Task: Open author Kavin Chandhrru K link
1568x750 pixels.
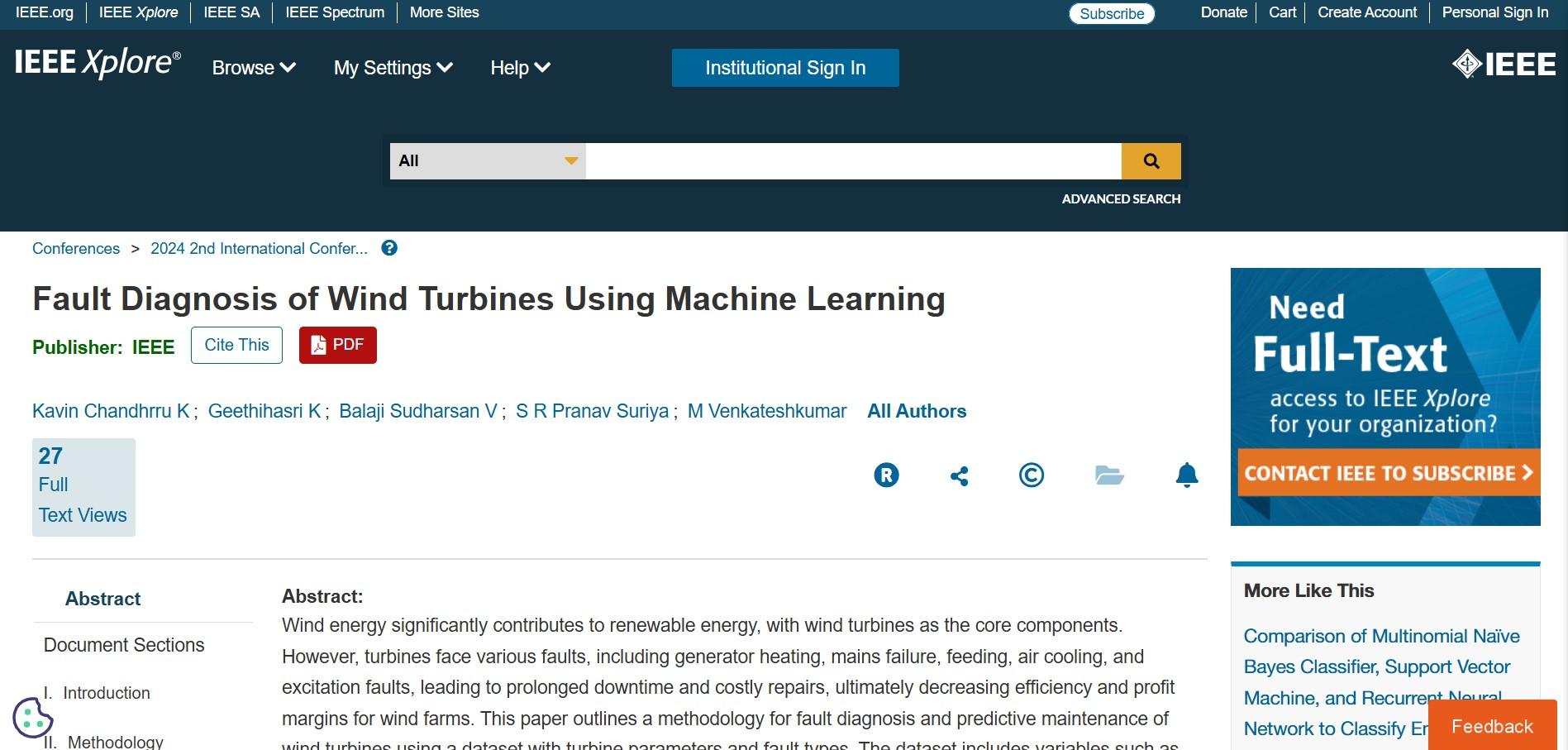Action: [x=111, y=411]
